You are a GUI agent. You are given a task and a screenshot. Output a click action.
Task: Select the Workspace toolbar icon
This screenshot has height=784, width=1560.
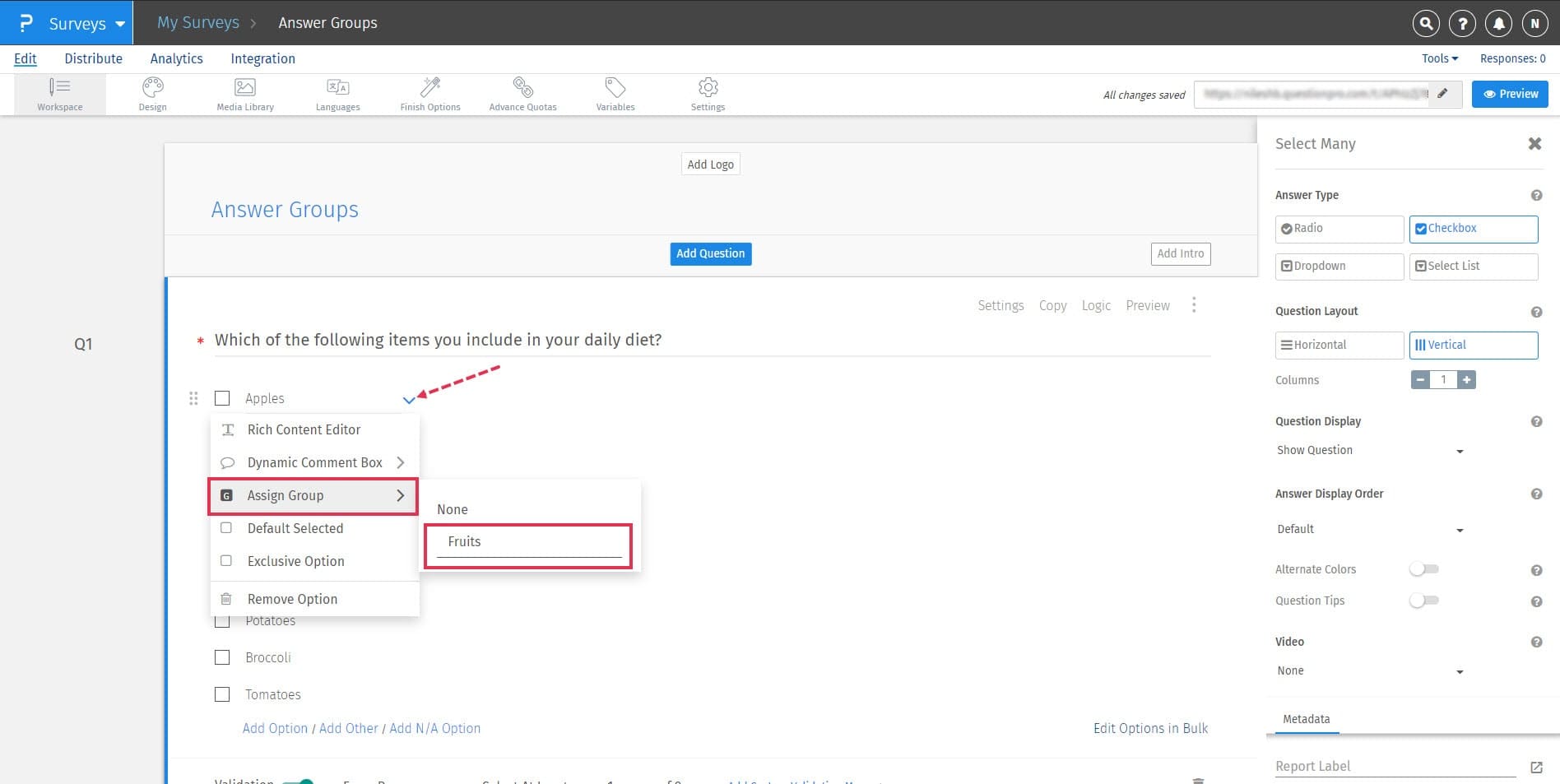pos(60,94)
